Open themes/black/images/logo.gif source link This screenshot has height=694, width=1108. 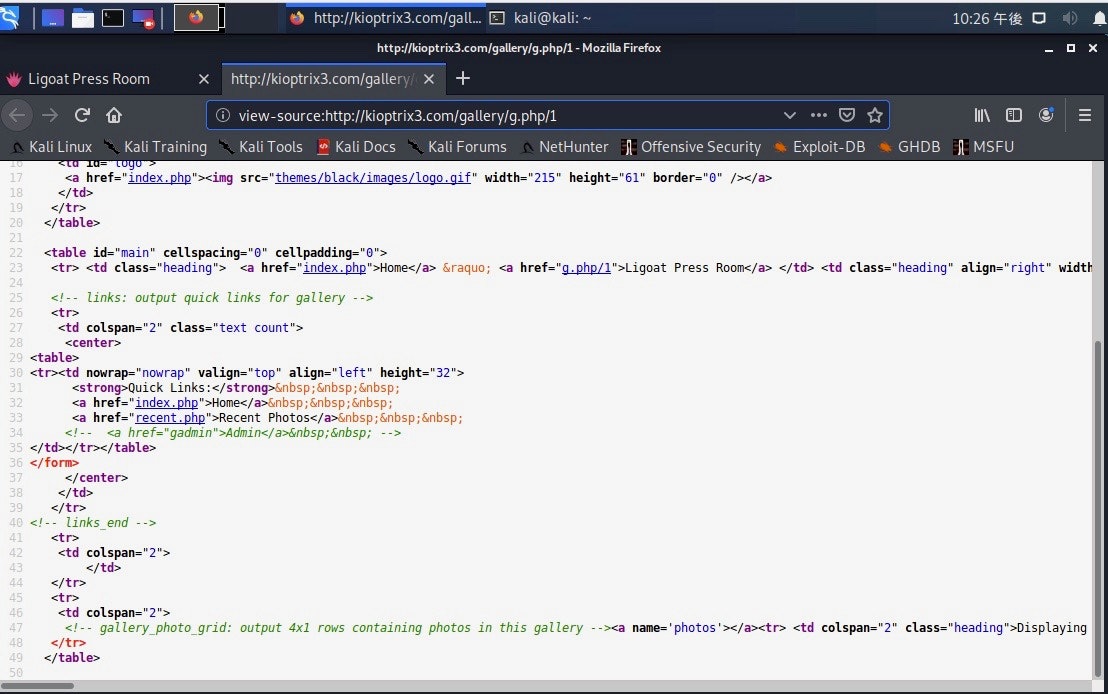pos(372,178)
